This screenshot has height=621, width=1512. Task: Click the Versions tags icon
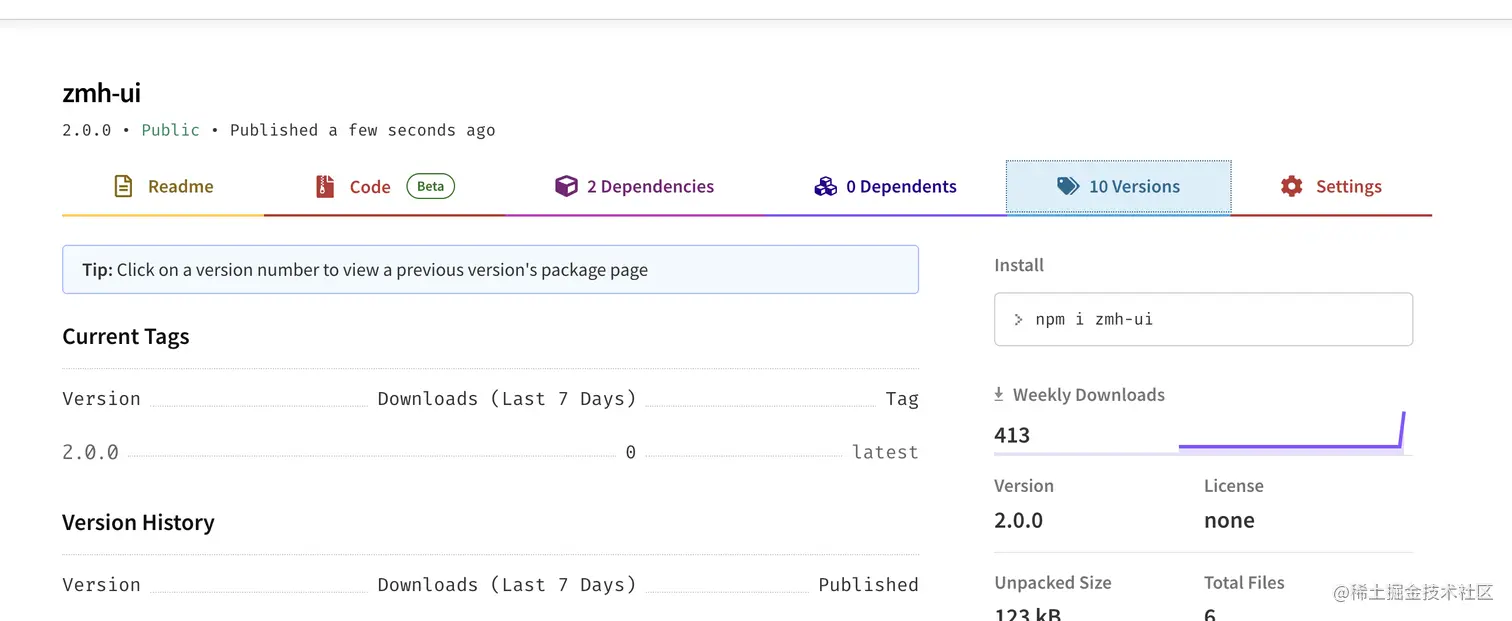click(x=1068, y=186)
